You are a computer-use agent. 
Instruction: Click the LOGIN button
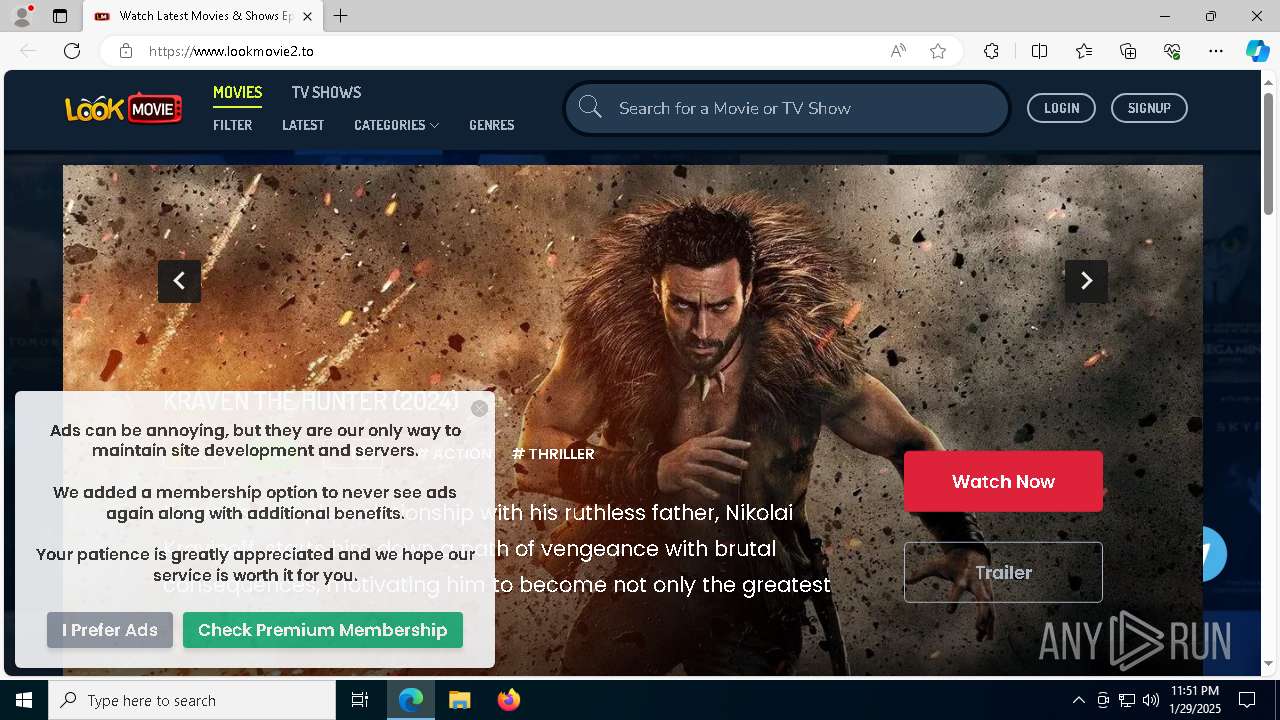(1061, 108)
